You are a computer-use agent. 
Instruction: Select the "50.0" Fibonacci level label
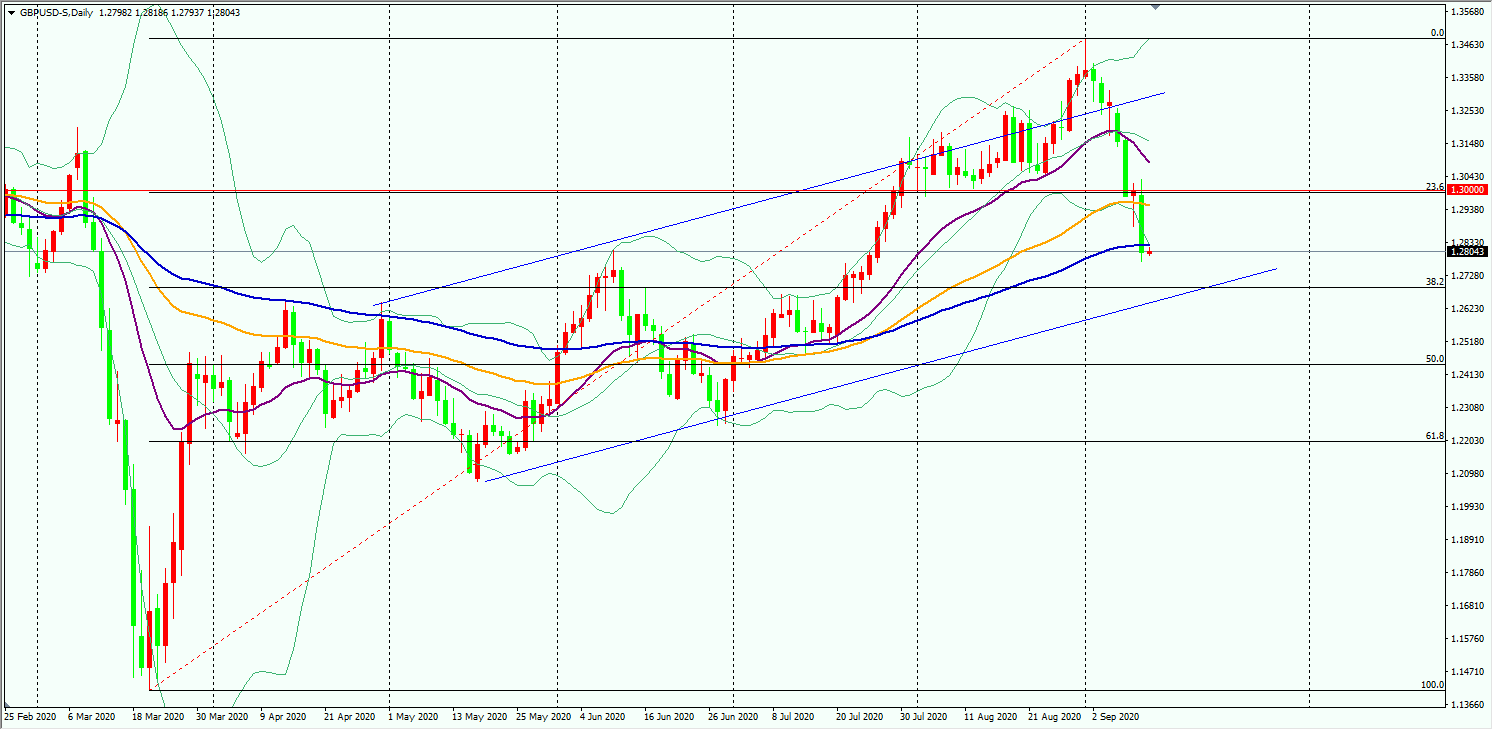[1435, 358]
